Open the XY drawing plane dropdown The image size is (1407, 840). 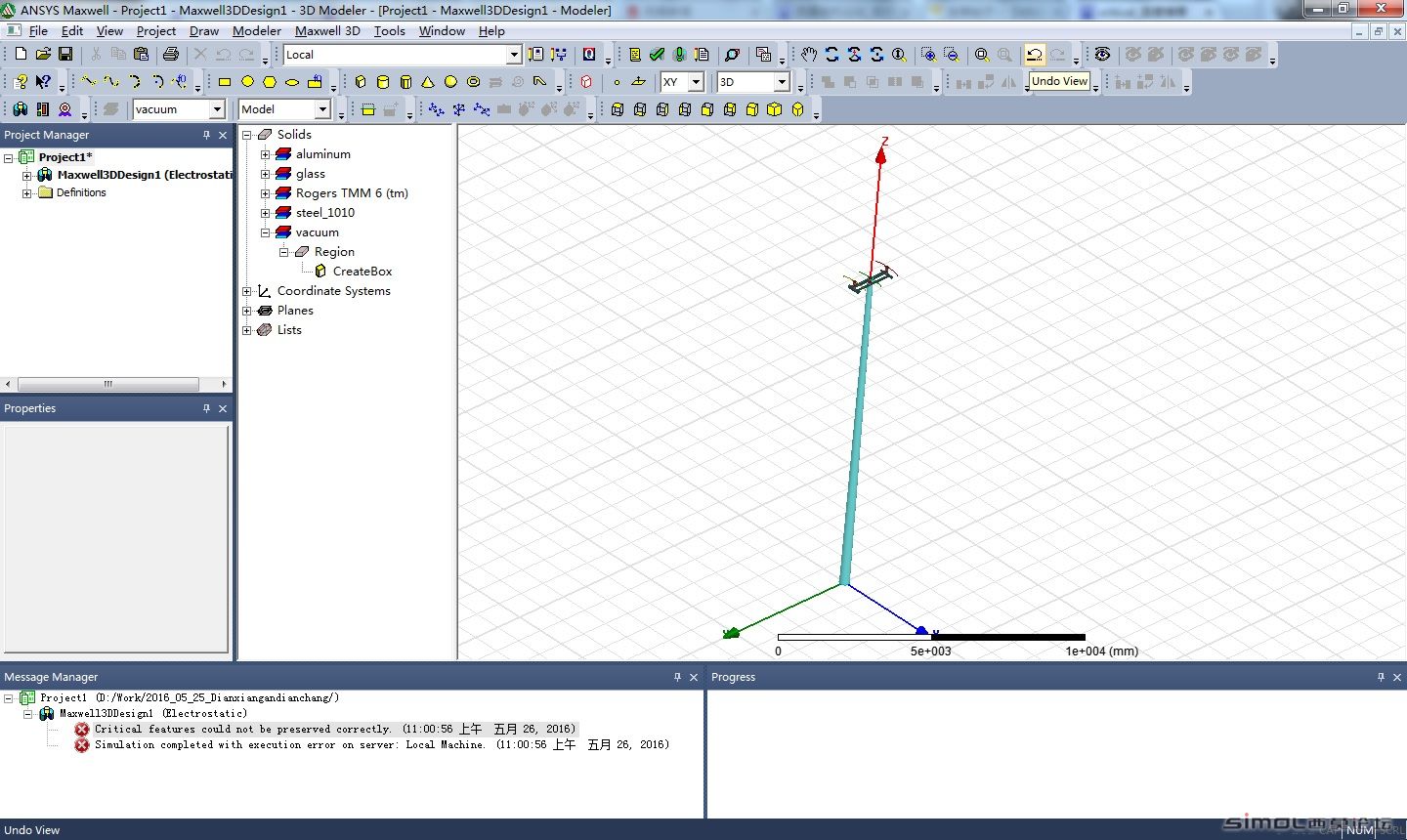(x=696, y=82)
